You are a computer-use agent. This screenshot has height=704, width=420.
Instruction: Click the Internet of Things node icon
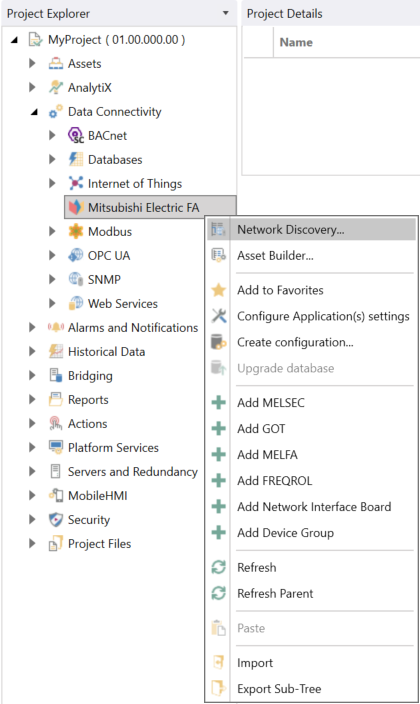tap(75, 183)
